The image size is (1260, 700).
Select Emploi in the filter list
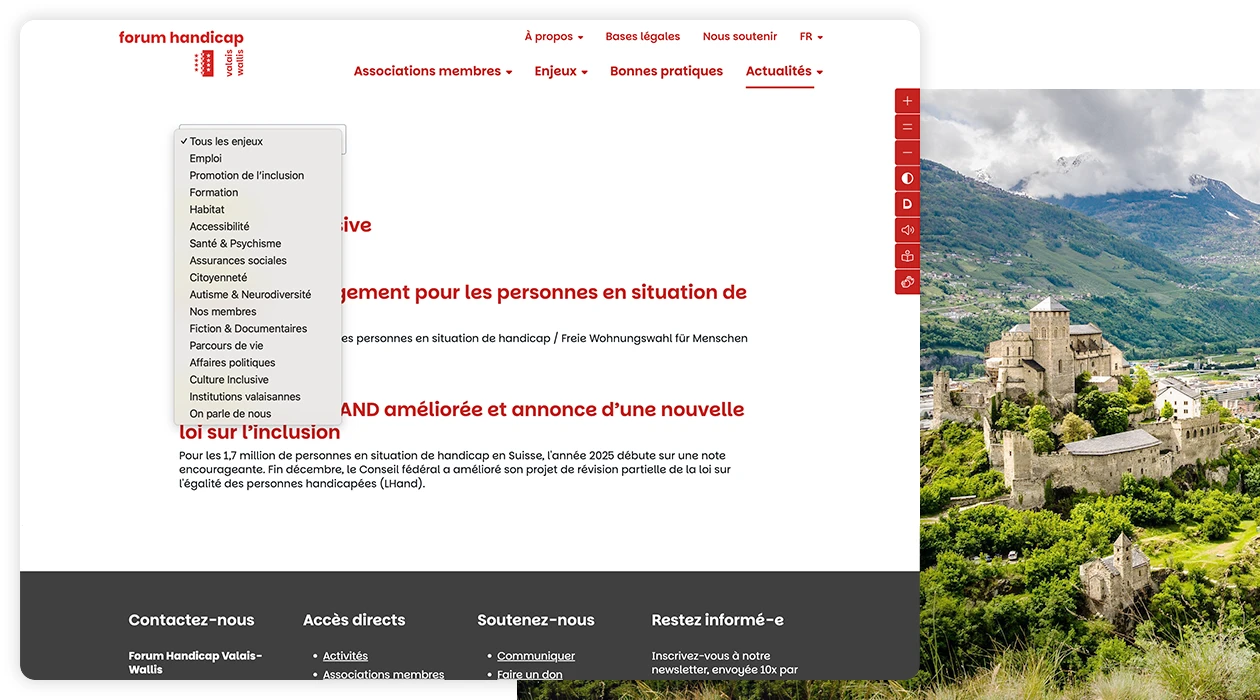tap(205, 158)
